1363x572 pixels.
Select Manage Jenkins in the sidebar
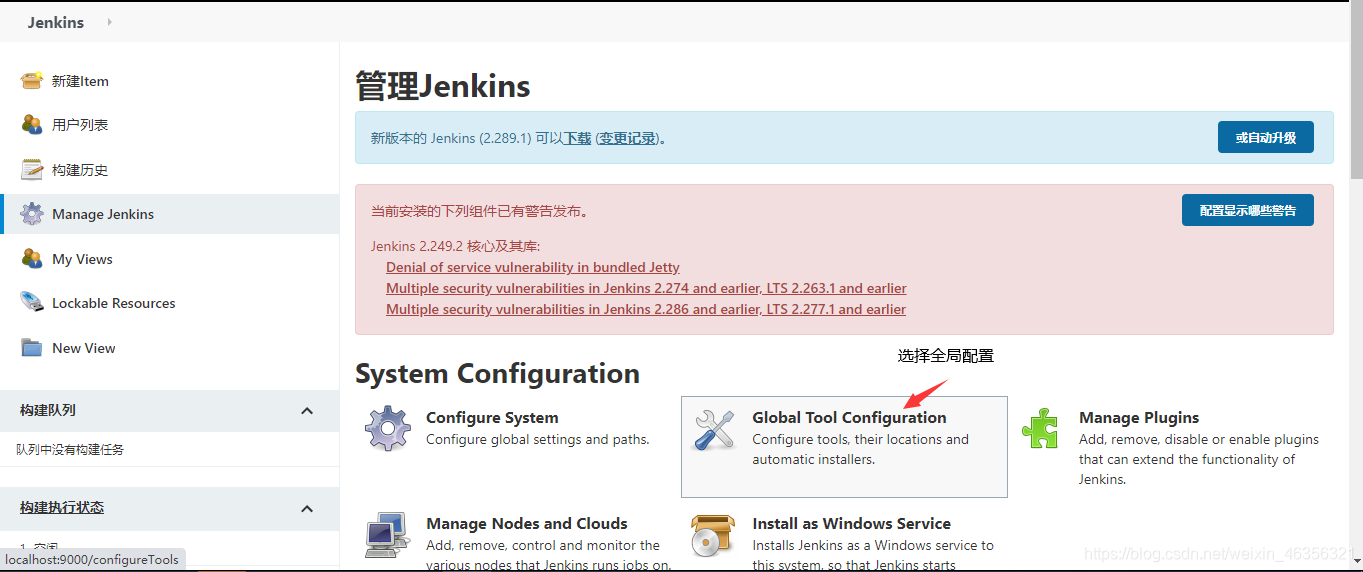(103, 214)
